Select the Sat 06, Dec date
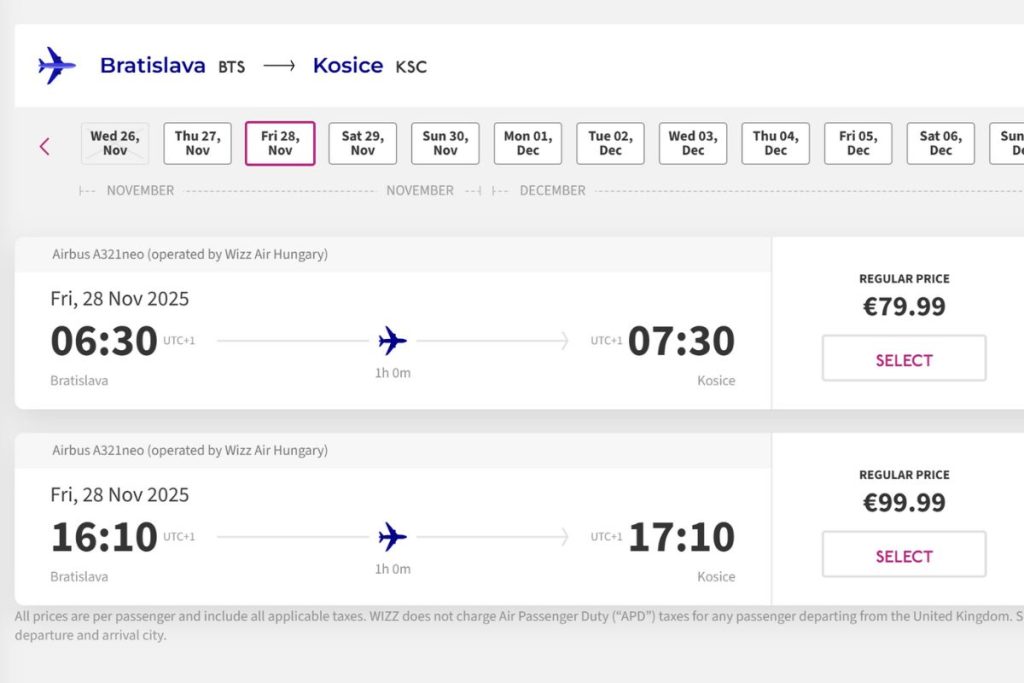This screenshot has width=1024, height=683. 940,143
